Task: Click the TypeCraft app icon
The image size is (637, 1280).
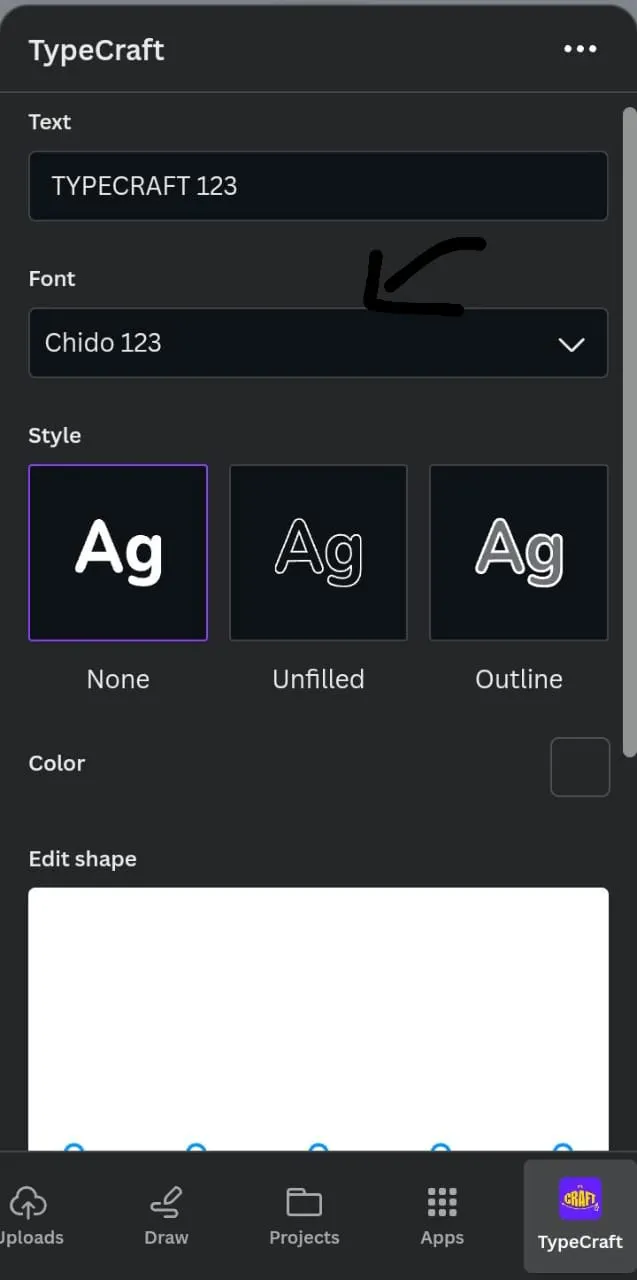Action: [x=580, y=1199]
